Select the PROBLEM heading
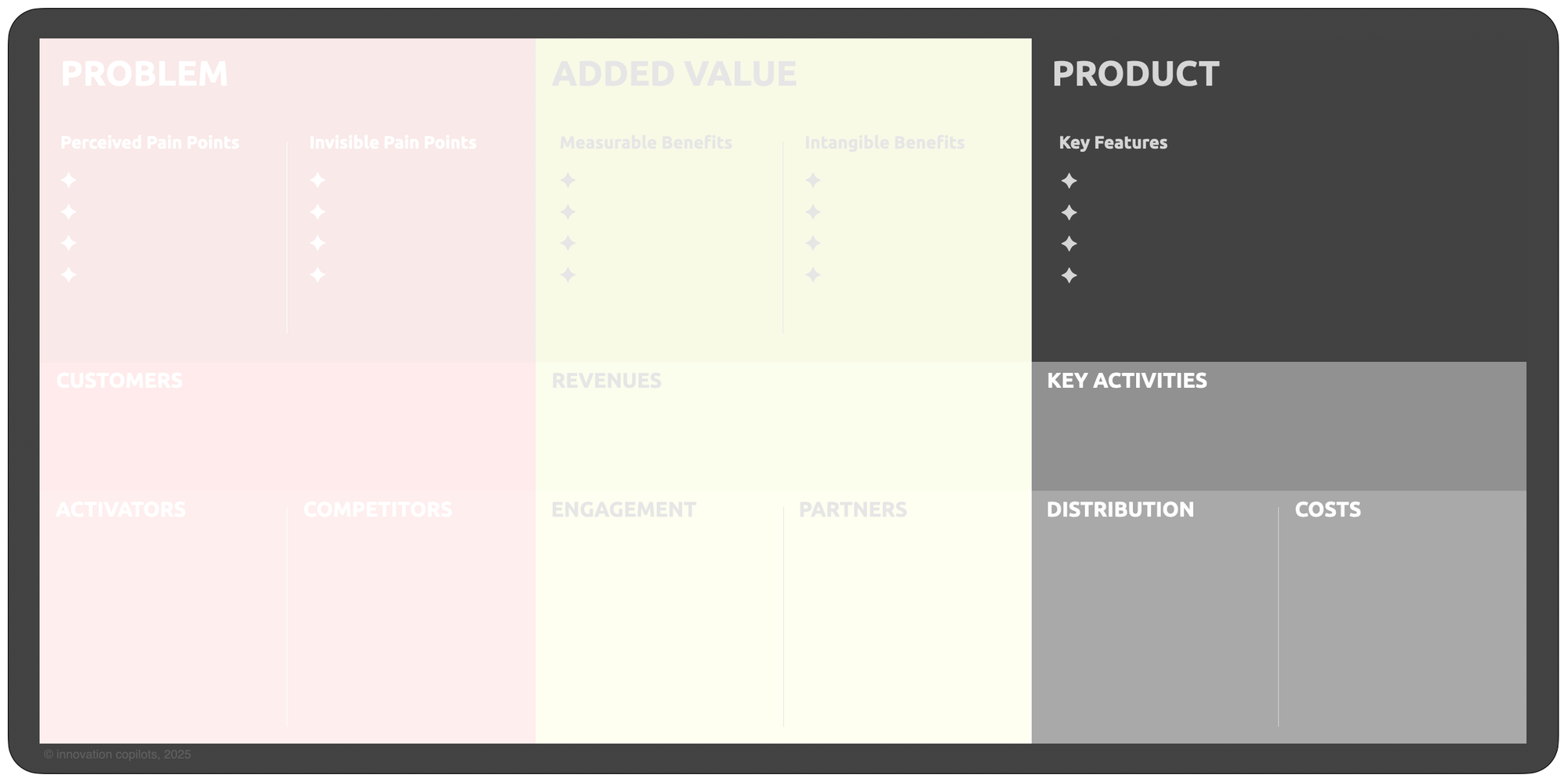1568x782 pixels. pyautogui.click(x=144, y=74)
